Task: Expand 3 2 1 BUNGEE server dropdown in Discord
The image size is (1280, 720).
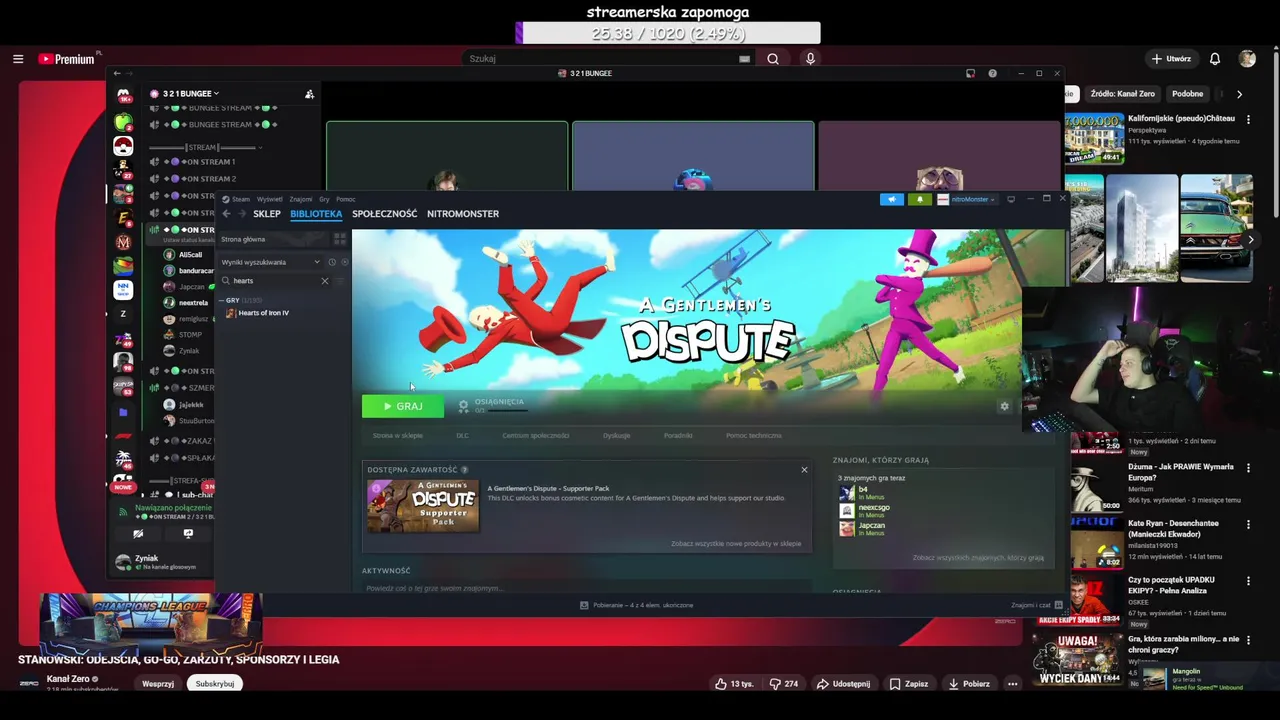Action: coord(190,94)
